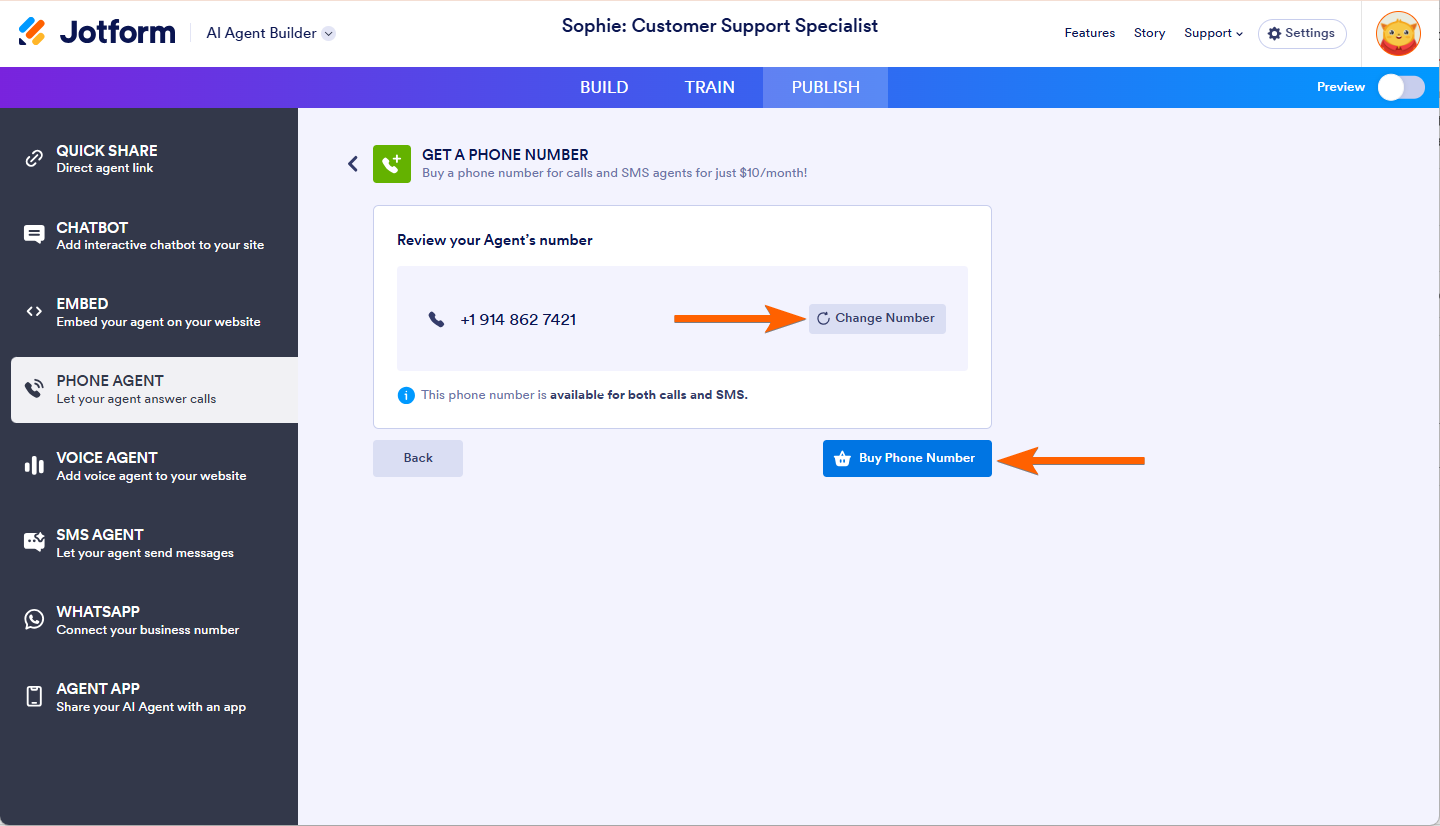The height and width of the screenshot is (826, 1440).
Task: Open the Quick Share link icon
Action: [34, 158]
